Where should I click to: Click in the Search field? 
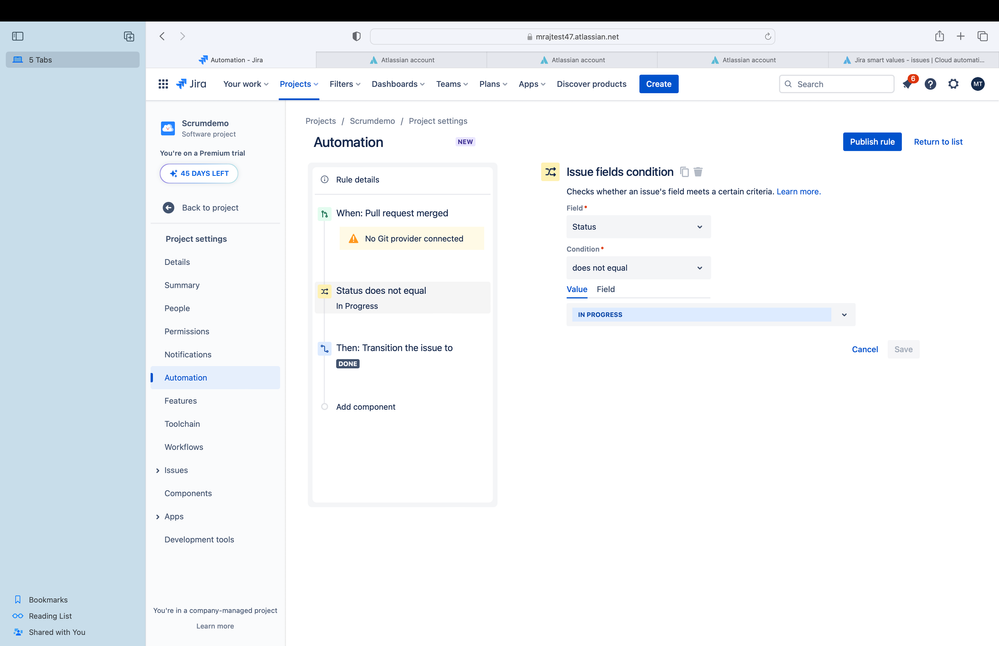click(x=836, y=84)
